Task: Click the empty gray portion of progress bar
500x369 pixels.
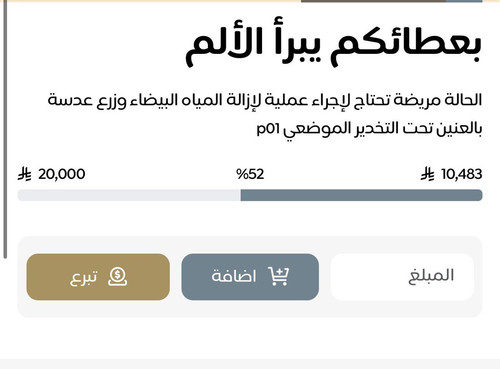Action: pos(129,195)
